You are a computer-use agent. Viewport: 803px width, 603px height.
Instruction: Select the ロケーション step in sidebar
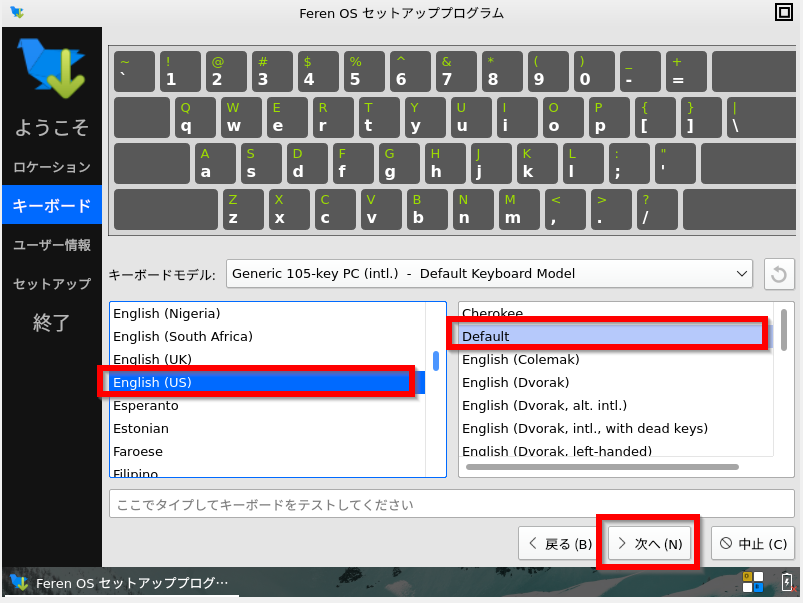(52, 167)
